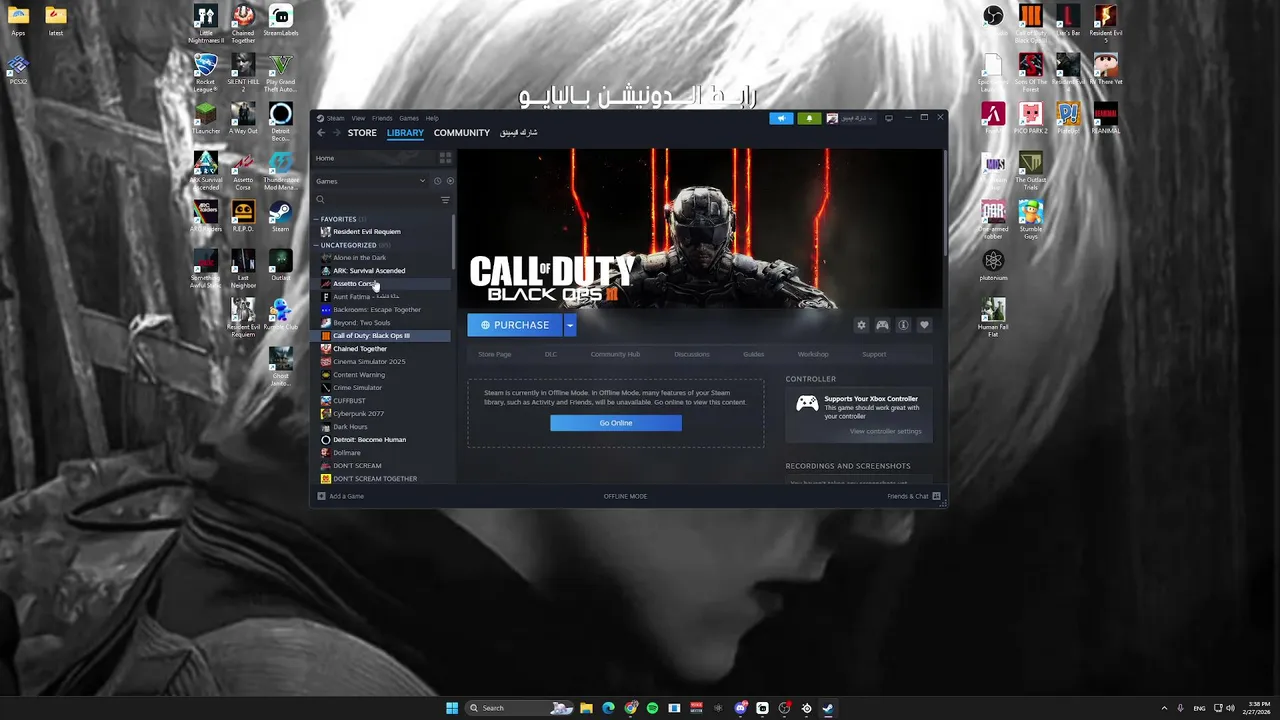This screenshot has width=1280, height=720.
Task: Sort library by recent activity clock icon
Action: click(437, 181)
